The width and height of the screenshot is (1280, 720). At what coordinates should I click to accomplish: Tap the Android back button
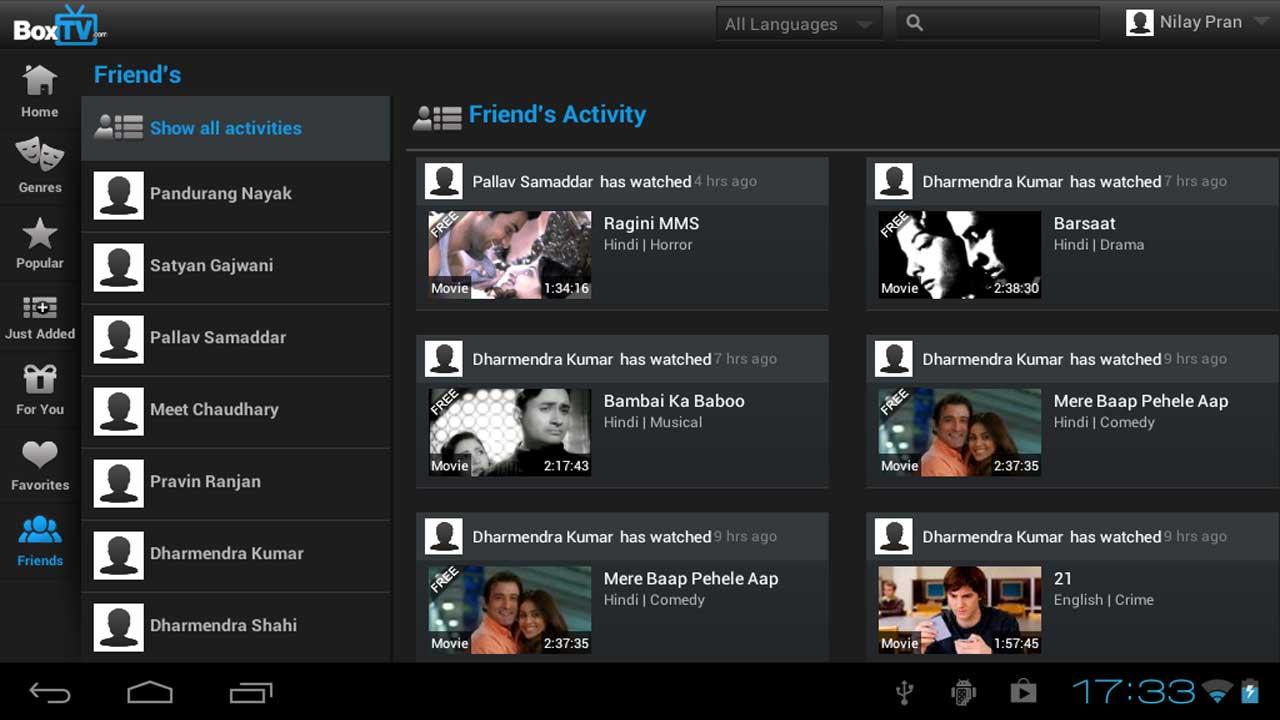click(x=50, y=692)
